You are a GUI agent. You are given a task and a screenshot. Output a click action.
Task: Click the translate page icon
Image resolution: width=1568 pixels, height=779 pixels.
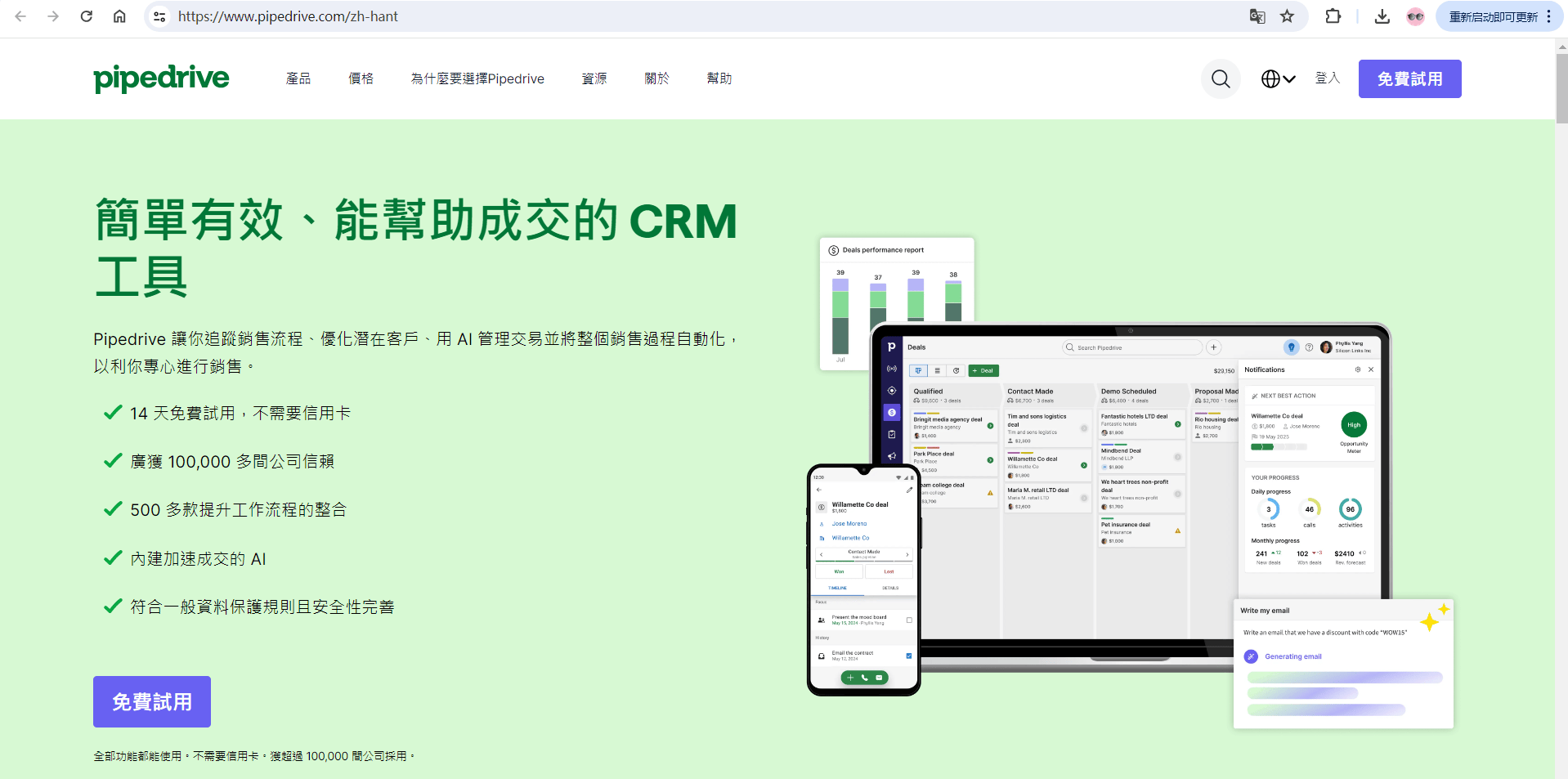pyautogui.click(x=1257, y=16)
